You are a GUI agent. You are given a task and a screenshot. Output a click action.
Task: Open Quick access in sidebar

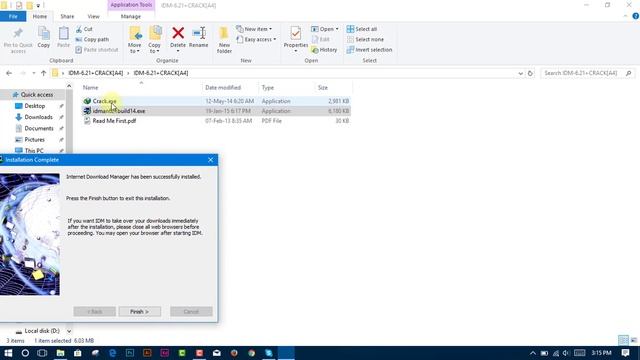coord(37,95)
